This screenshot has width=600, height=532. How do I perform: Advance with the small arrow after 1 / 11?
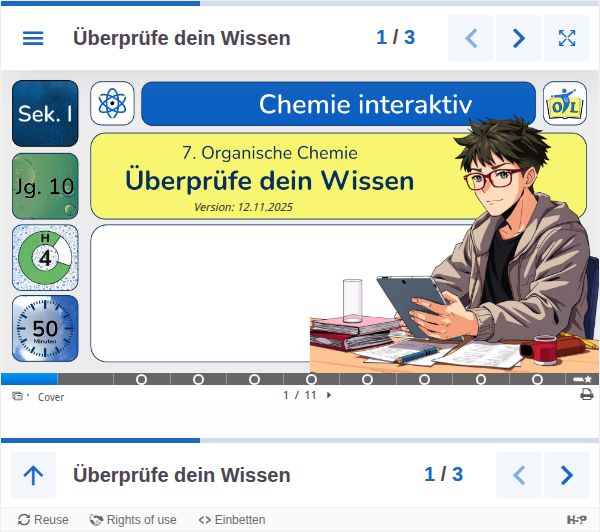pyautogui.click(x=329, y=395)
